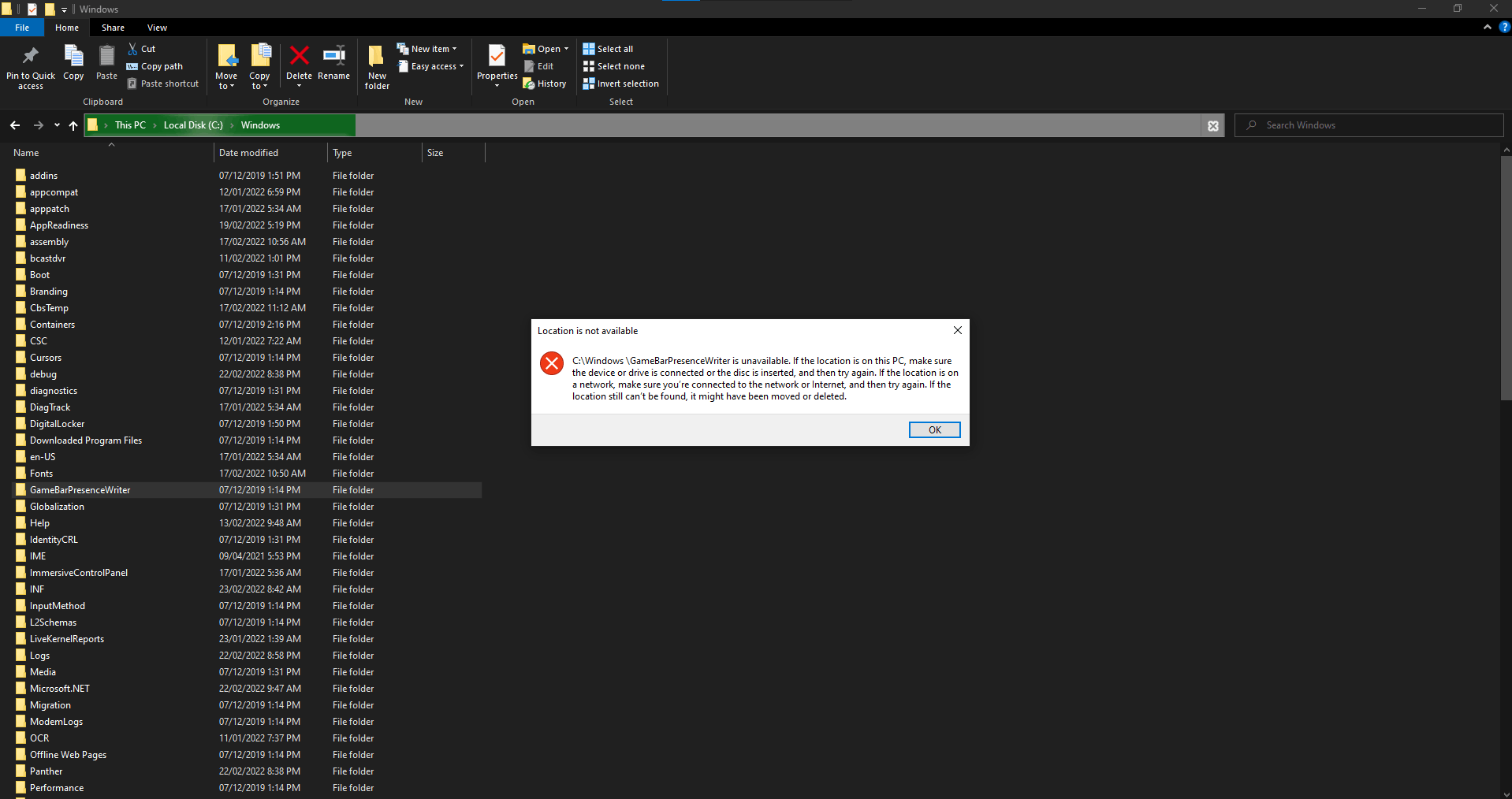Click Quick Access properties checkmark icon
The height and width of the screenshot is (799, 1512).
(32, 9)
